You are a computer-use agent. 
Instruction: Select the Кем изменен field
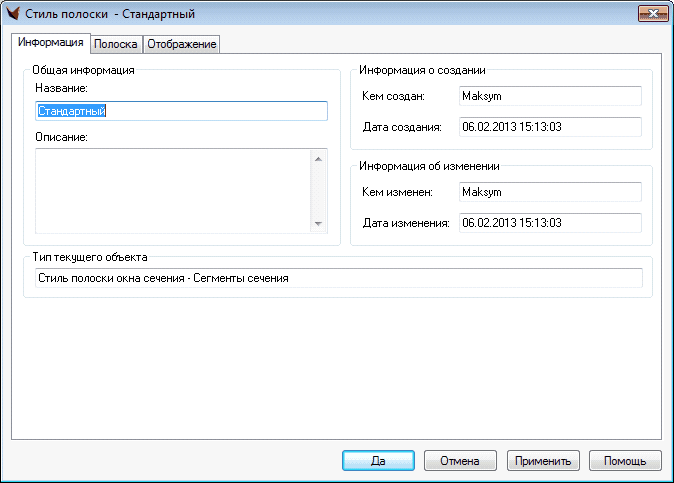548,192
